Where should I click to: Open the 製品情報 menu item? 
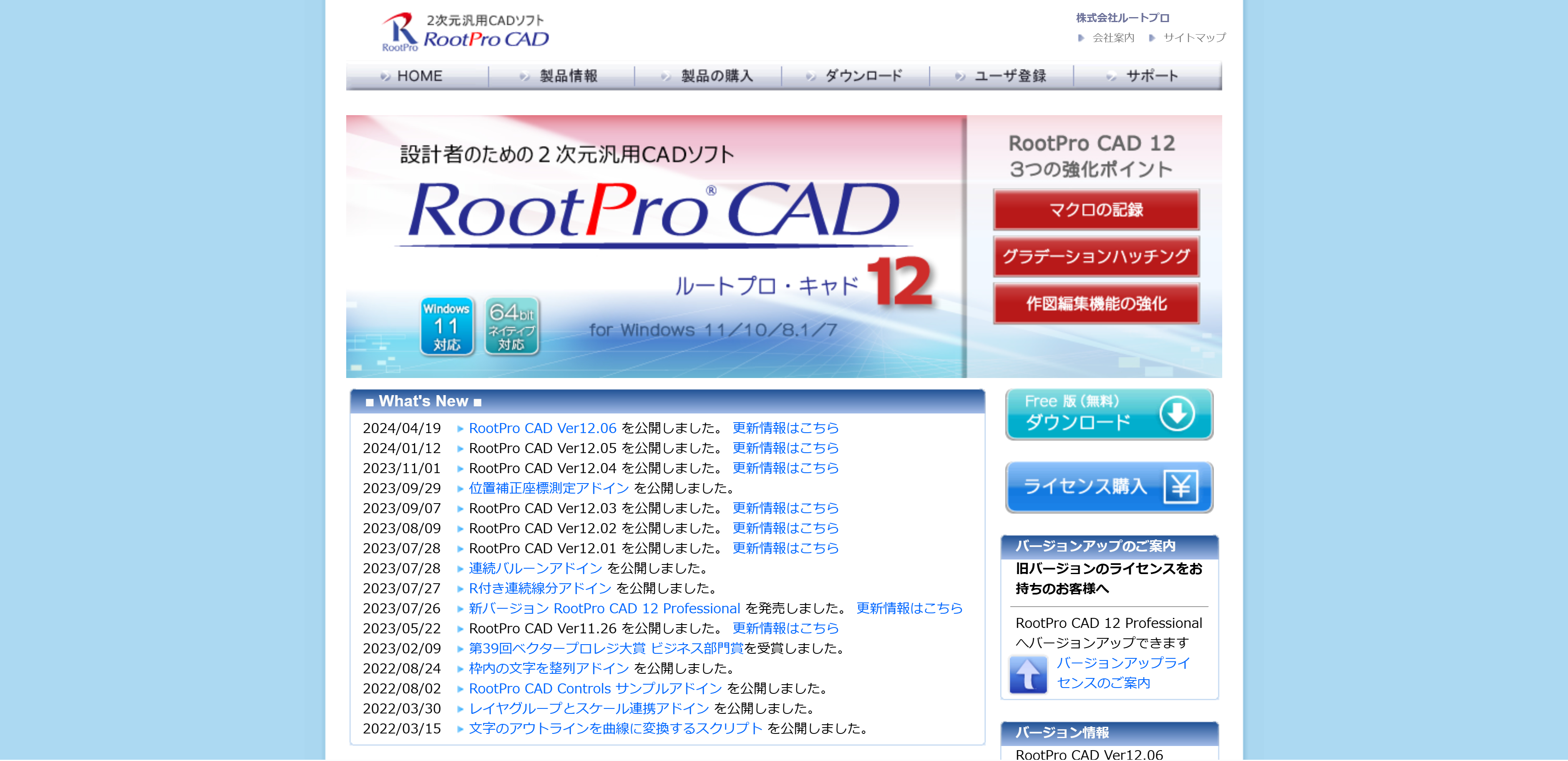[x=562, y=76]
